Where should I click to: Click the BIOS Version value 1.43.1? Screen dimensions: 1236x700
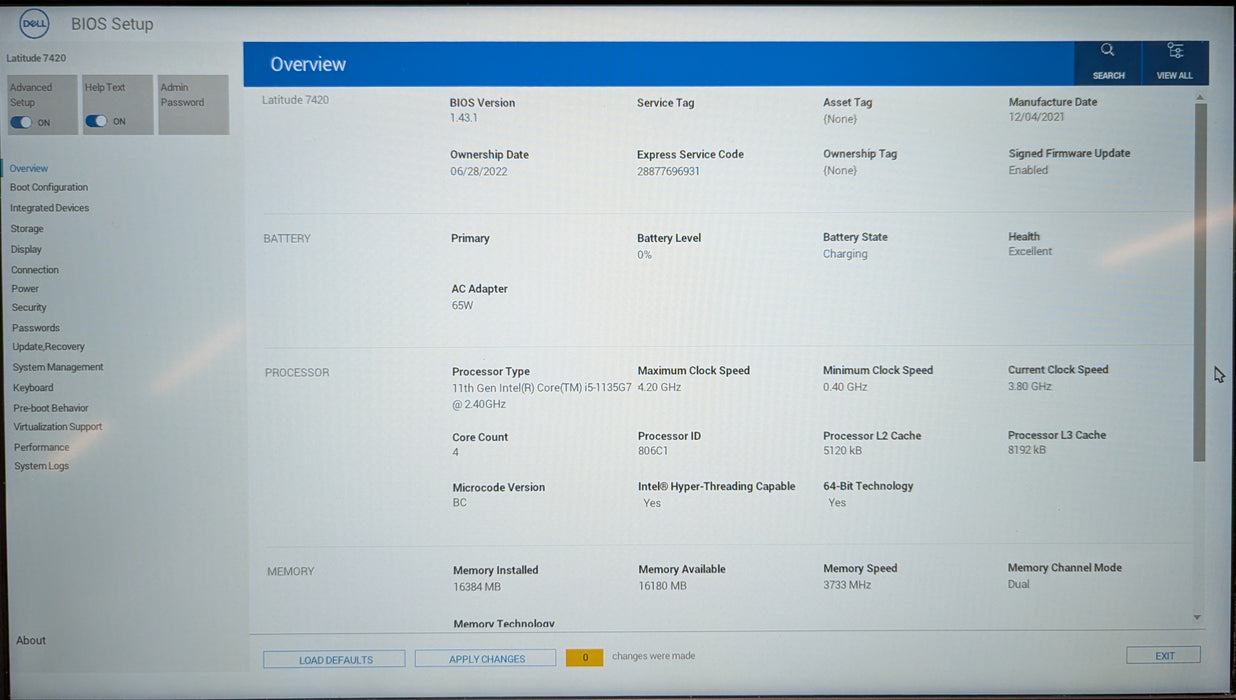pos(464,118)
